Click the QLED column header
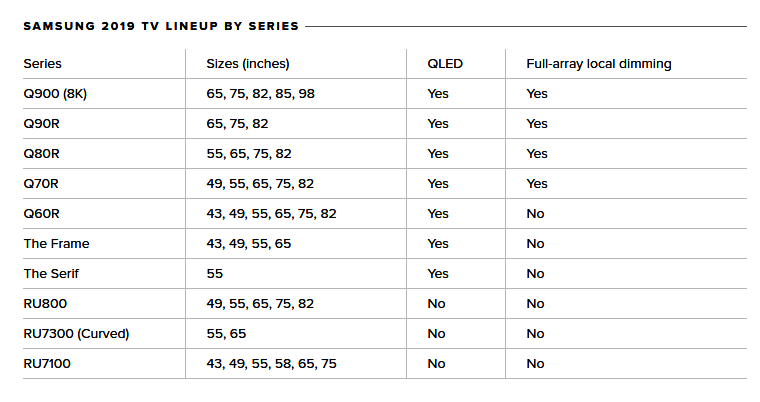This screenshot has width=760, height=402. click(445, 64)
